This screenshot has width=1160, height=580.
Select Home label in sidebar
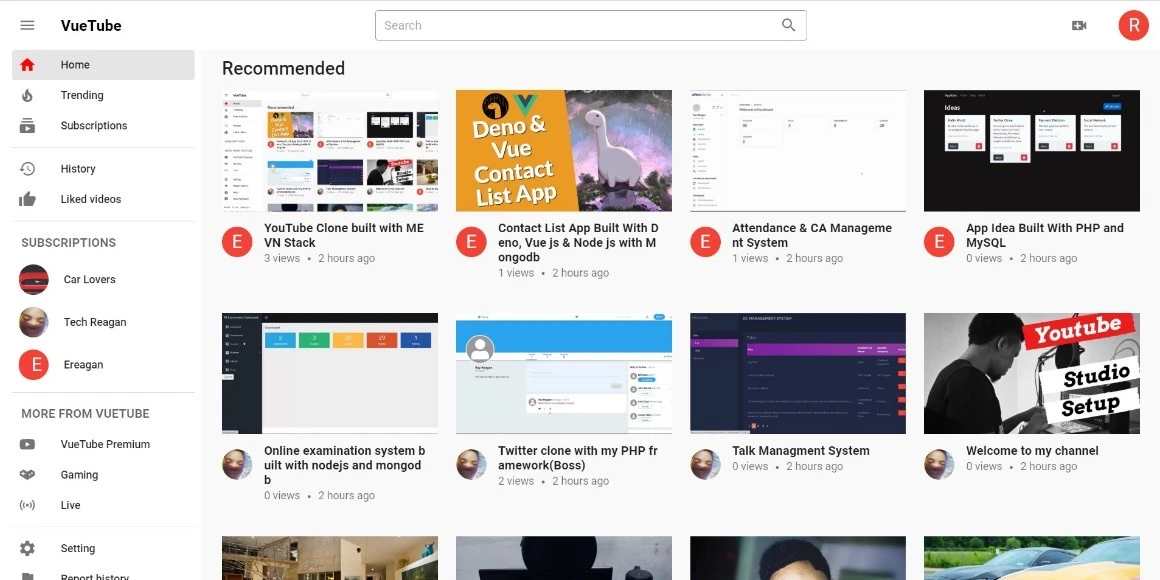(x=75, y=64)
